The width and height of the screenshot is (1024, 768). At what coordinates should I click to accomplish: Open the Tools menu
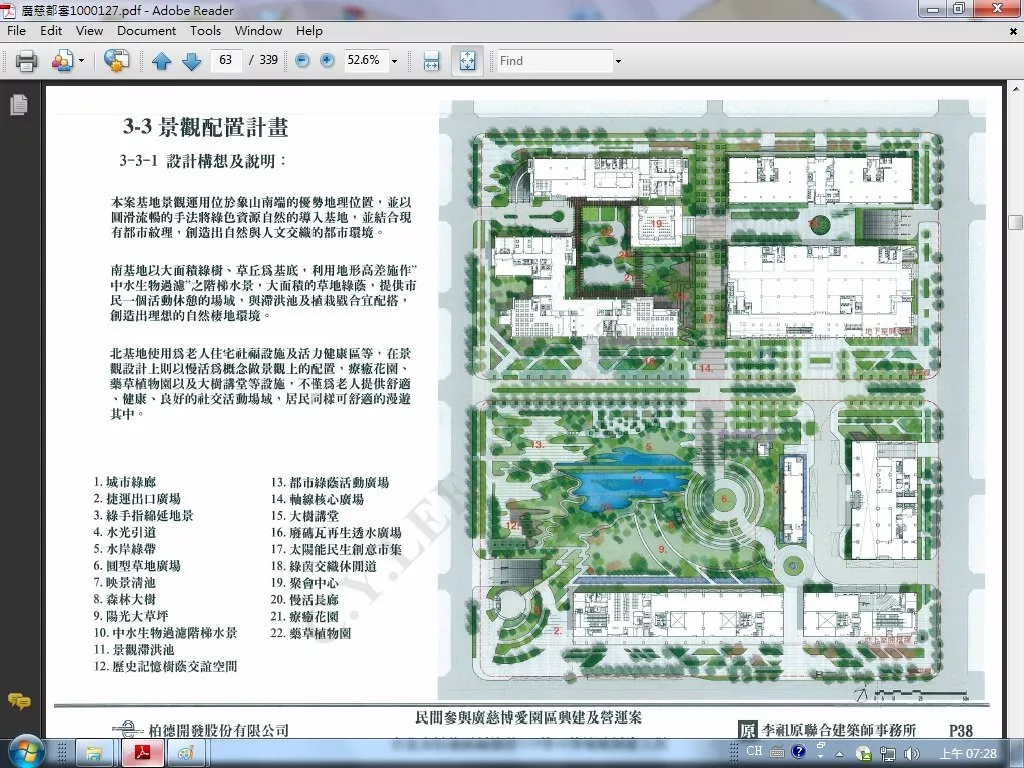(x=205, y=31)
